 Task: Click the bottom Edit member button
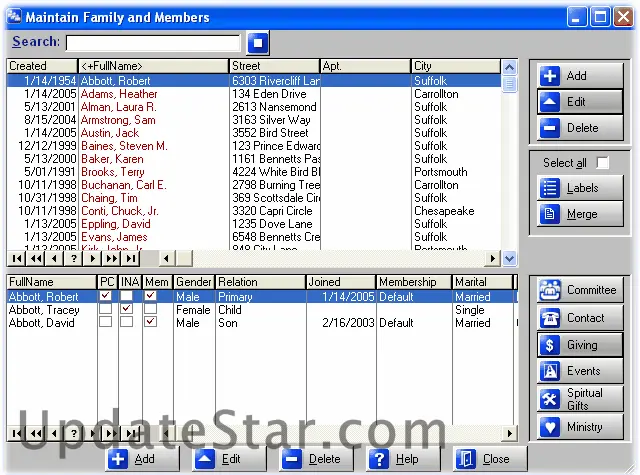[229, 459]
